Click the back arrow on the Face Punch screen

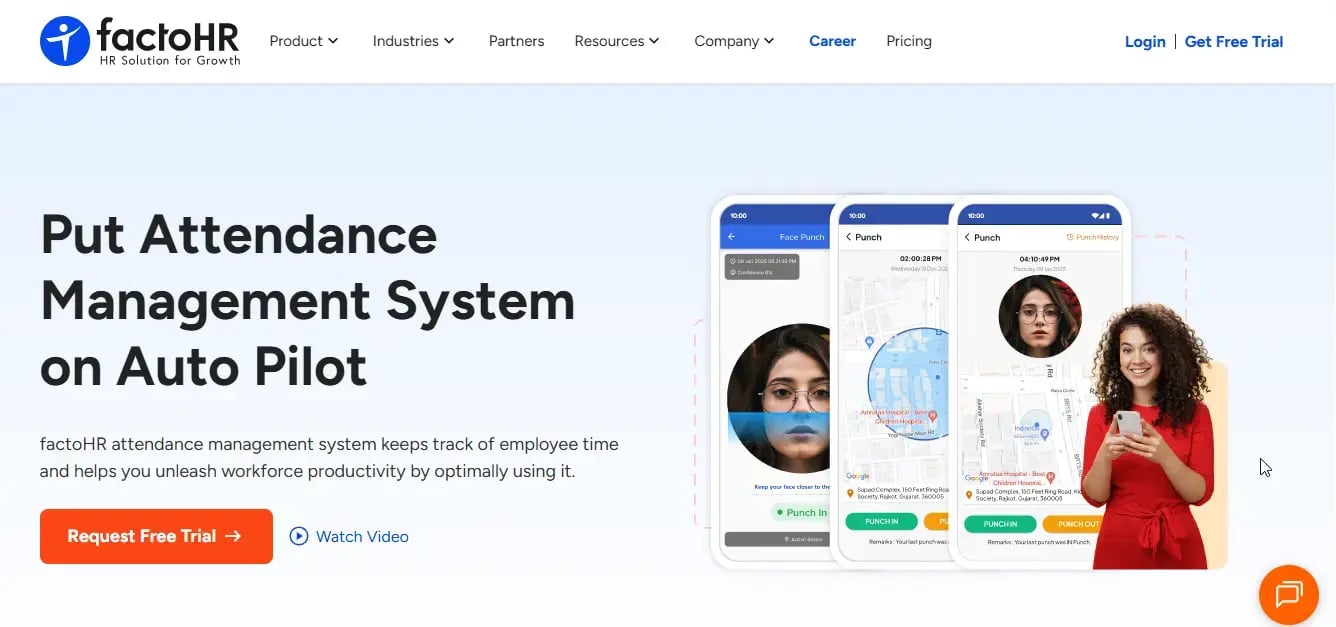[732, 237]
